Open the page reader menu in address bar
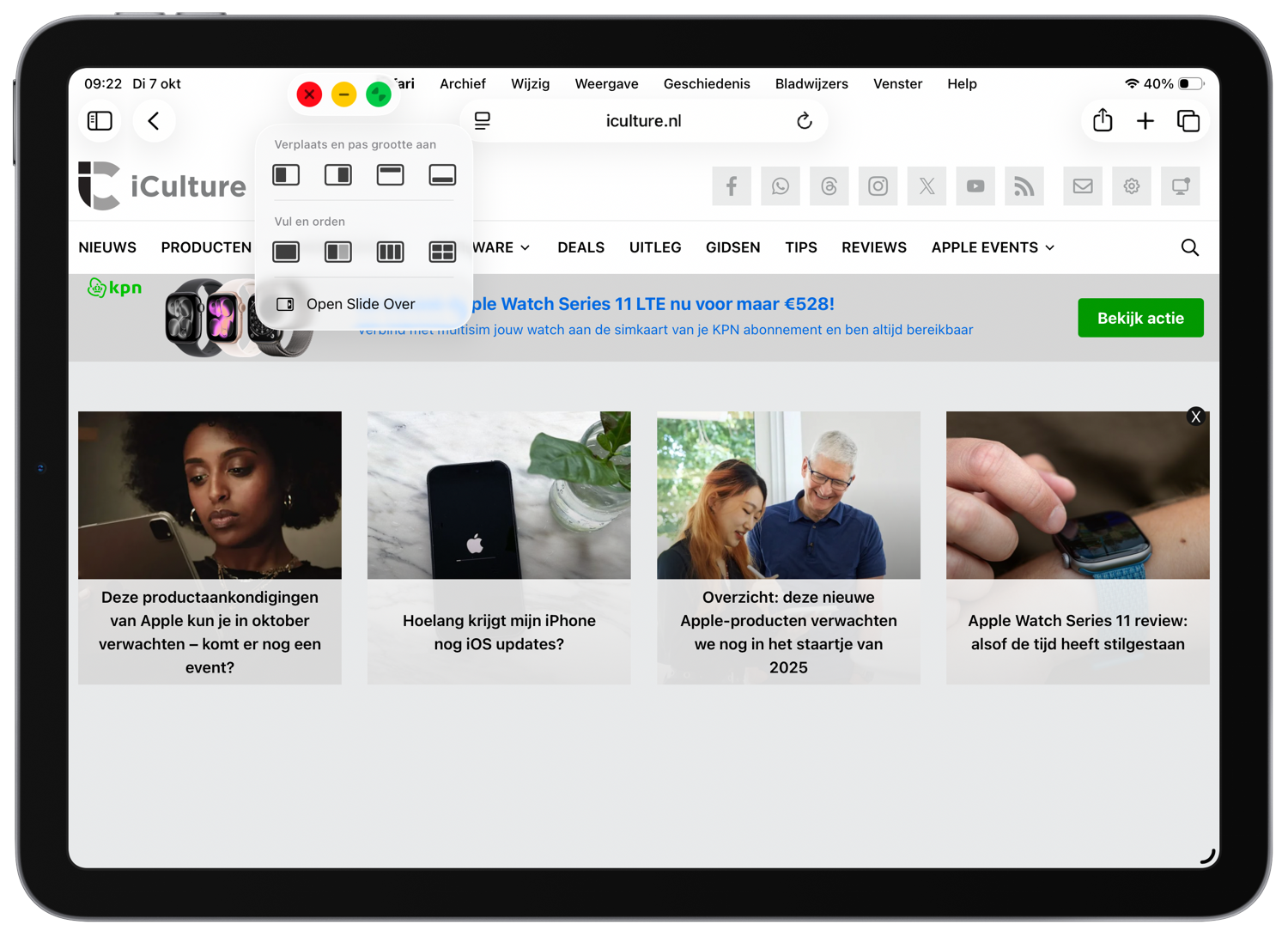1288x937 pixels. click(x=483, y=121)
